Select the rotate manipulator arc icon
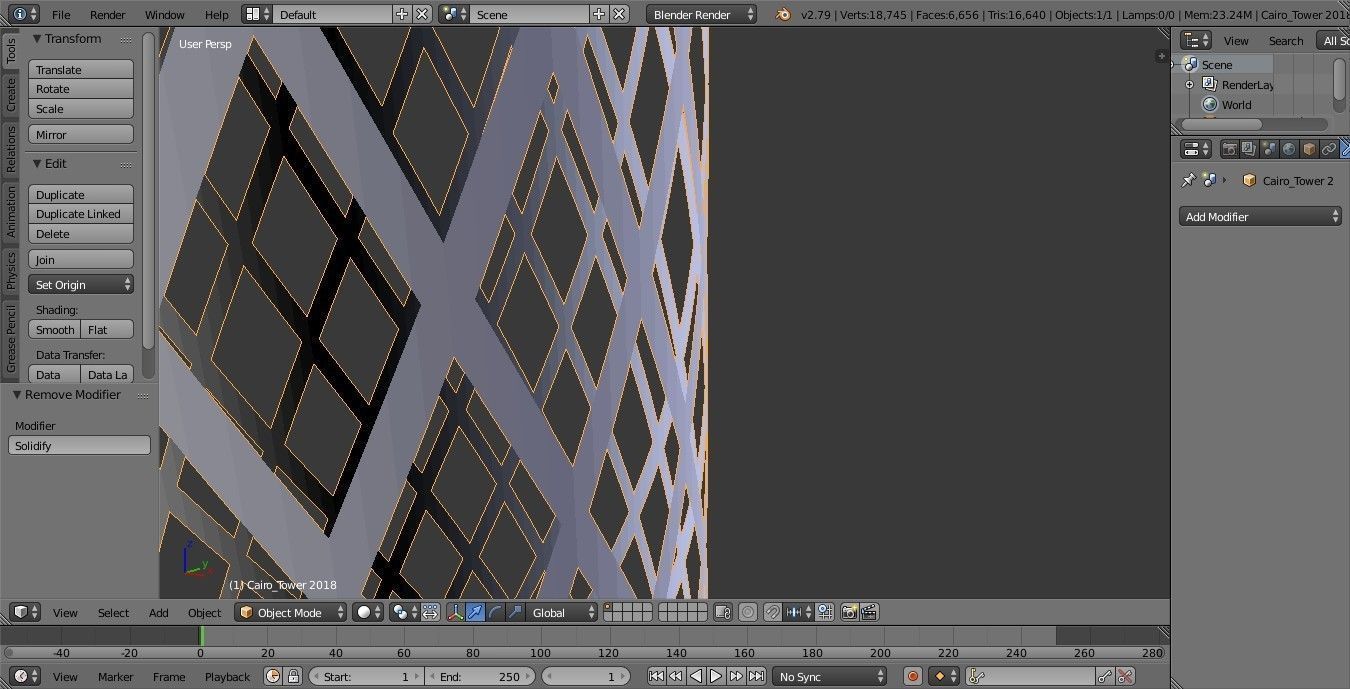 click(x=495, y=612)
